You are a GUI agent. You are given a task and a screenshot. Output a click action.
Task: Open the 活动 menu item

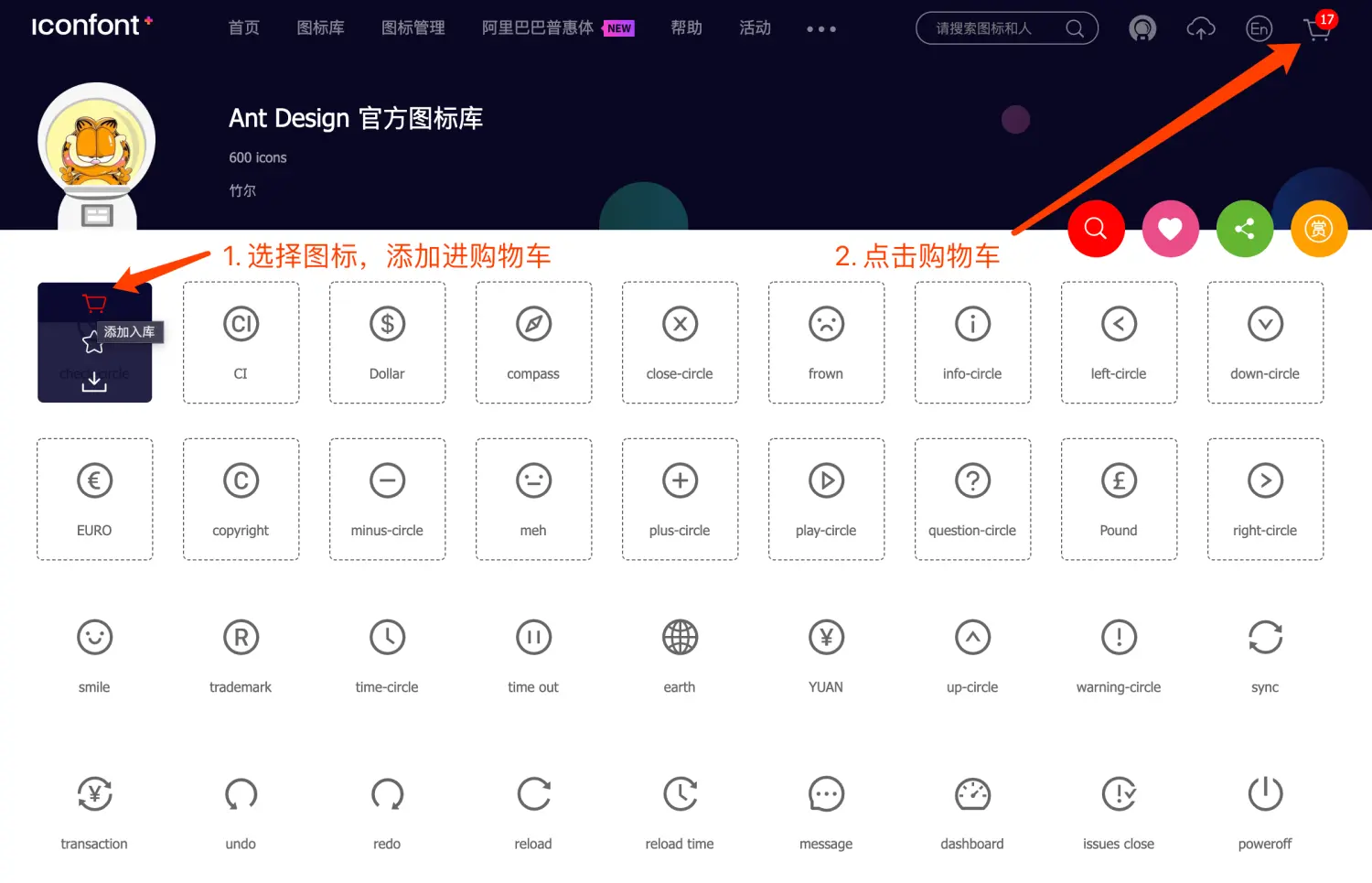coord(755,28)
